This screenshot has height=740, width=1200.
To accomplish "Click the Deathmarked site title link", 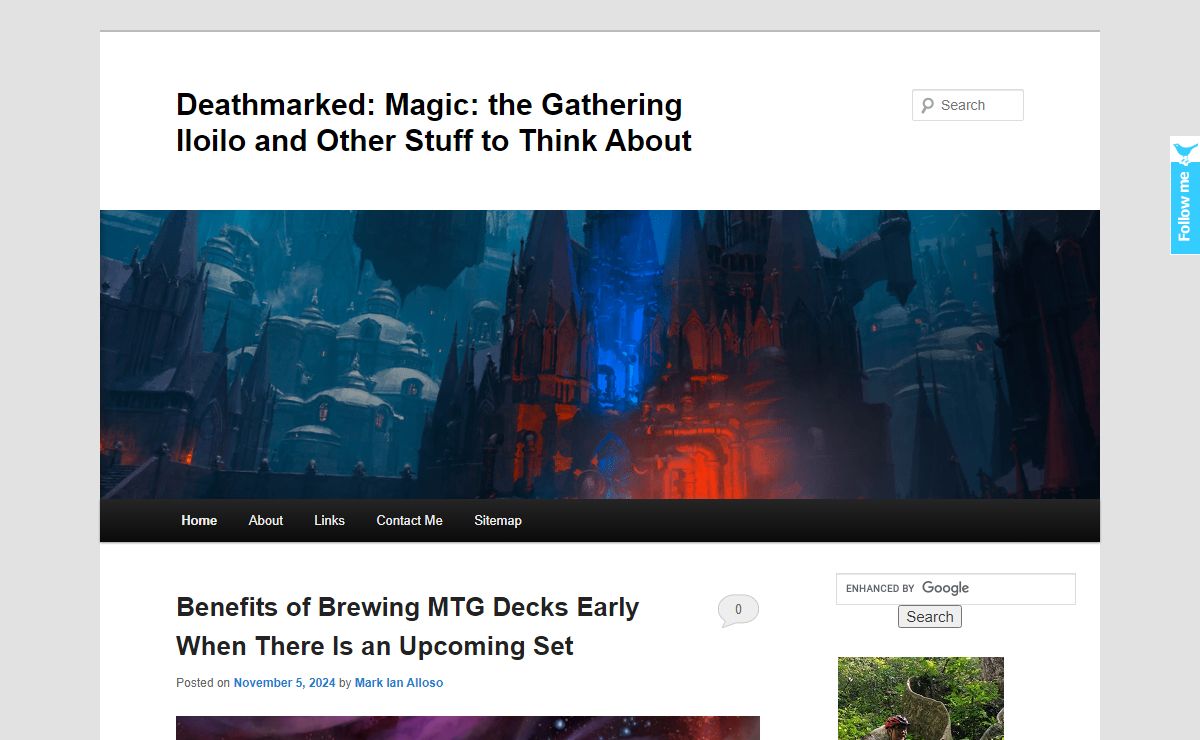I will click(x=434, y=122).
